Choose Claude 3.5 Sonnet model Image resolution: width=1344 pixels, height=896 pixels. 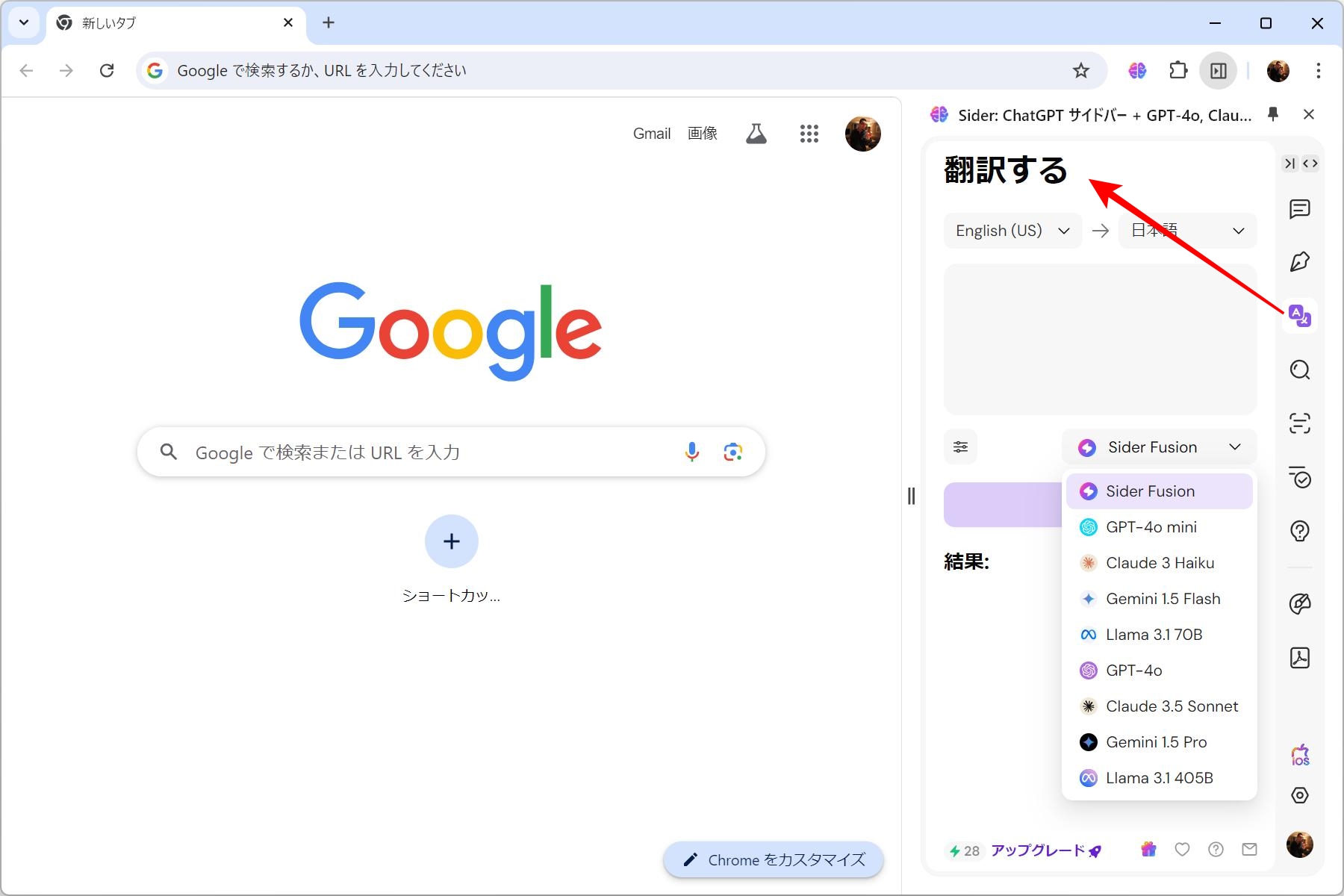pos(1159,706)
